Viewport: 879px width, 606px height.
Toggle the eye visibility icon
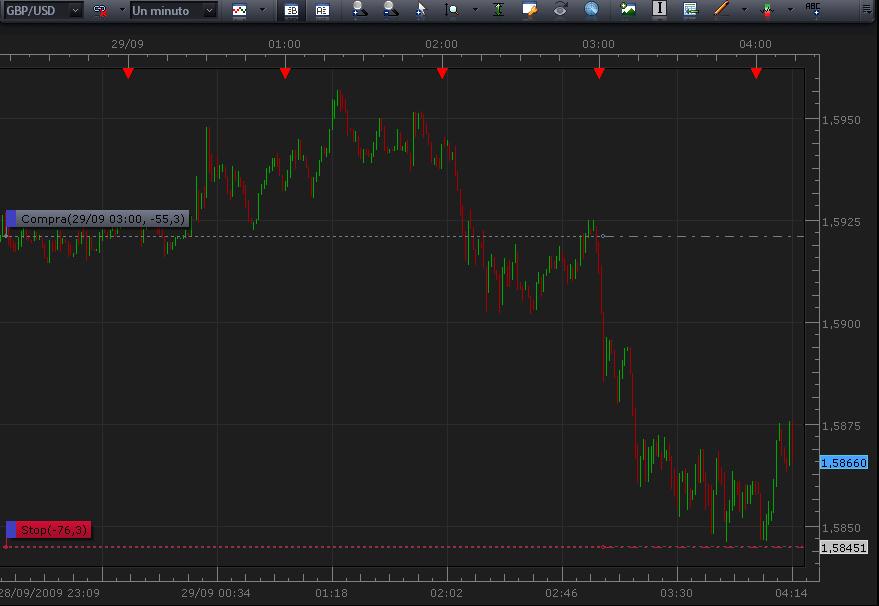[x=560, y=10]
